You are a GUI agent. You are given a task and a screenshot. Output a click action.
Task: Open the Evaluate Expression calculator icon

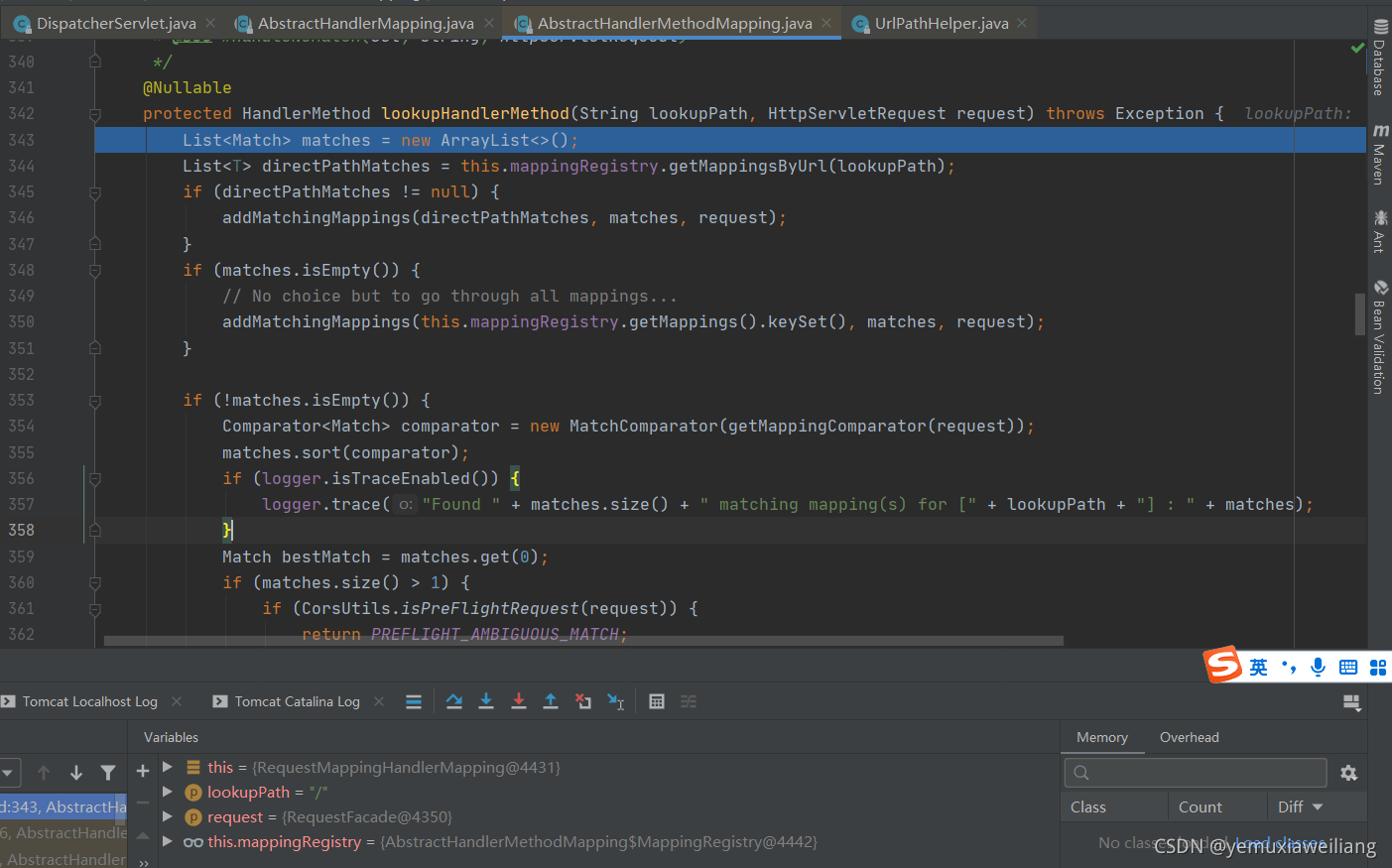pos(657,701)
